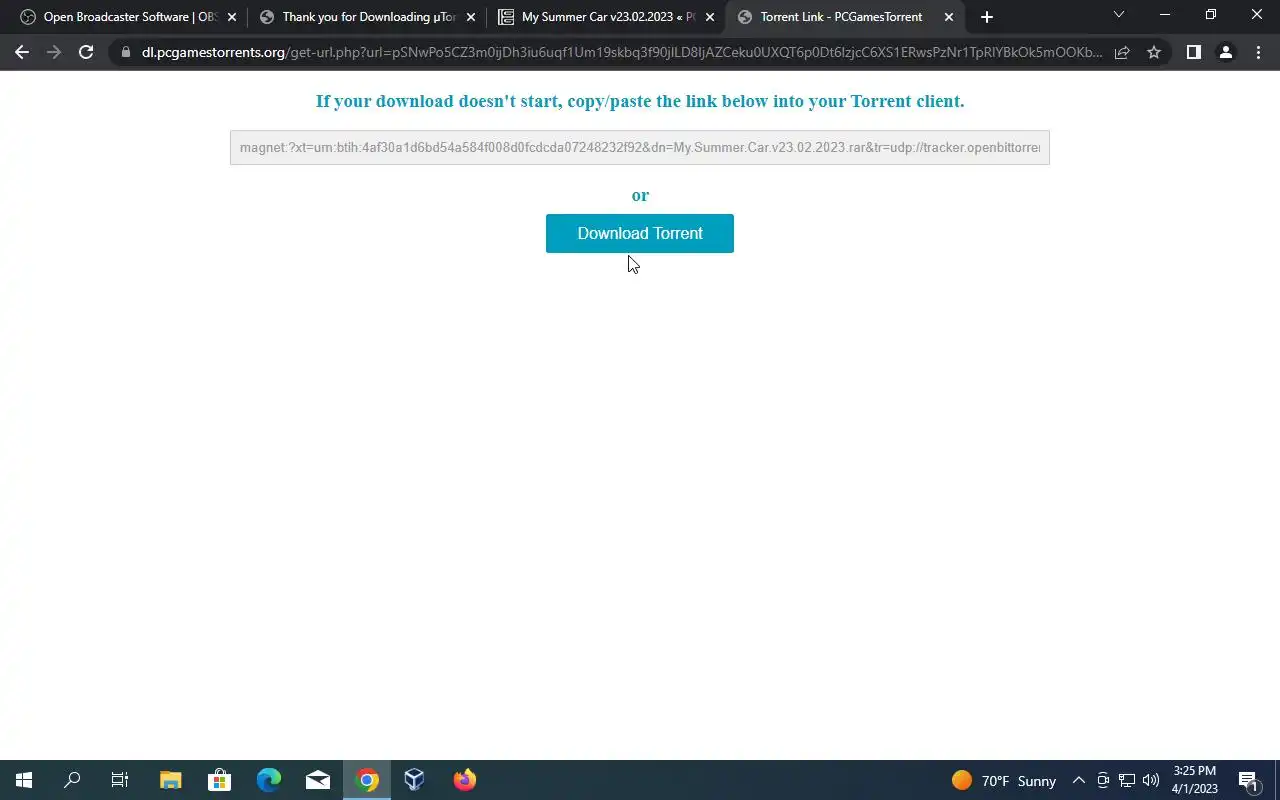Select the magnet link text field
1280x800 pixels.
(640, 147)
